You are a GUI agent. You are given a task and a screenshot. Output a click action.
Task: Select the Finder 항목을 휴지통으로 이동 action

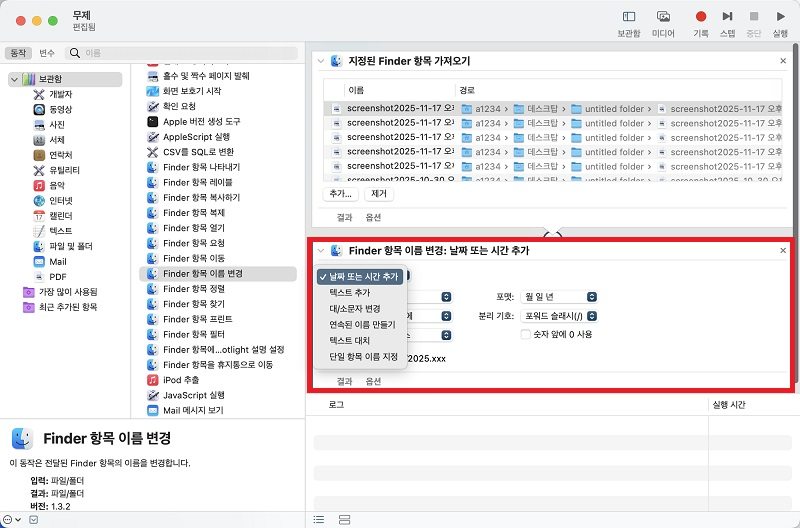click(x=210, y=365)
